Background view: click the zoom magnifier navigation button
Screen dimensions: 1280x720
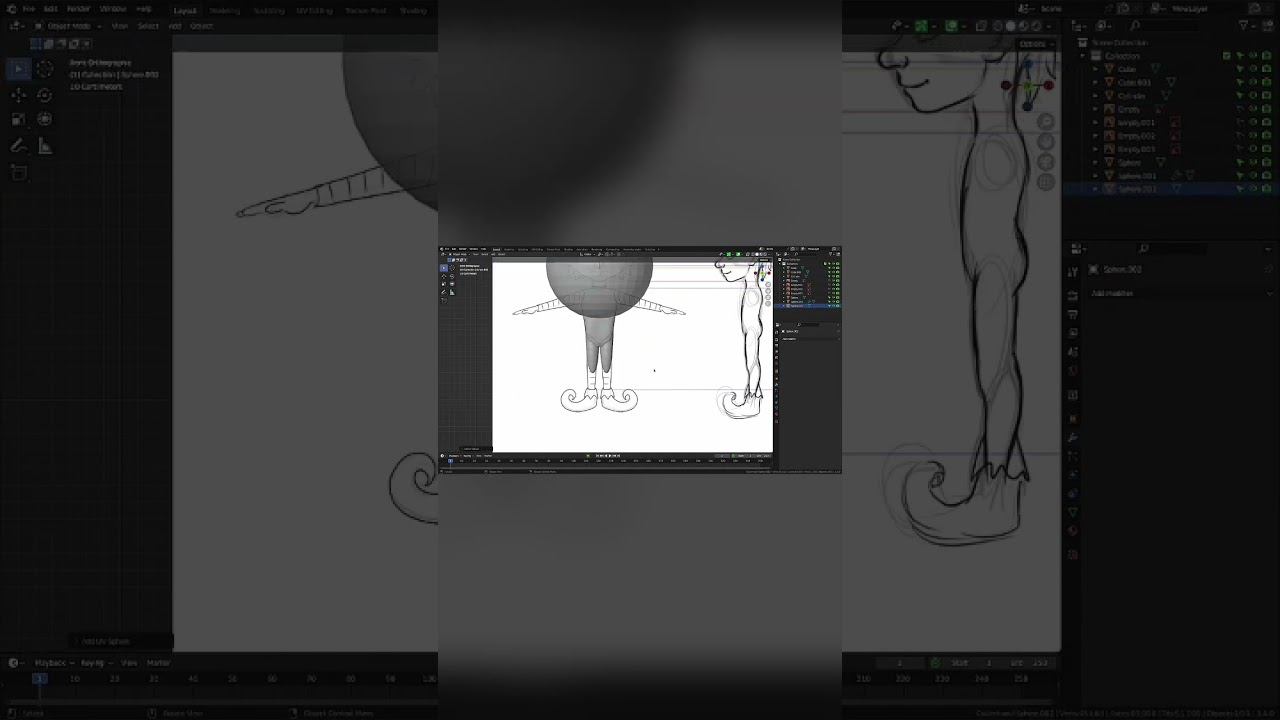pos(1046,122)
